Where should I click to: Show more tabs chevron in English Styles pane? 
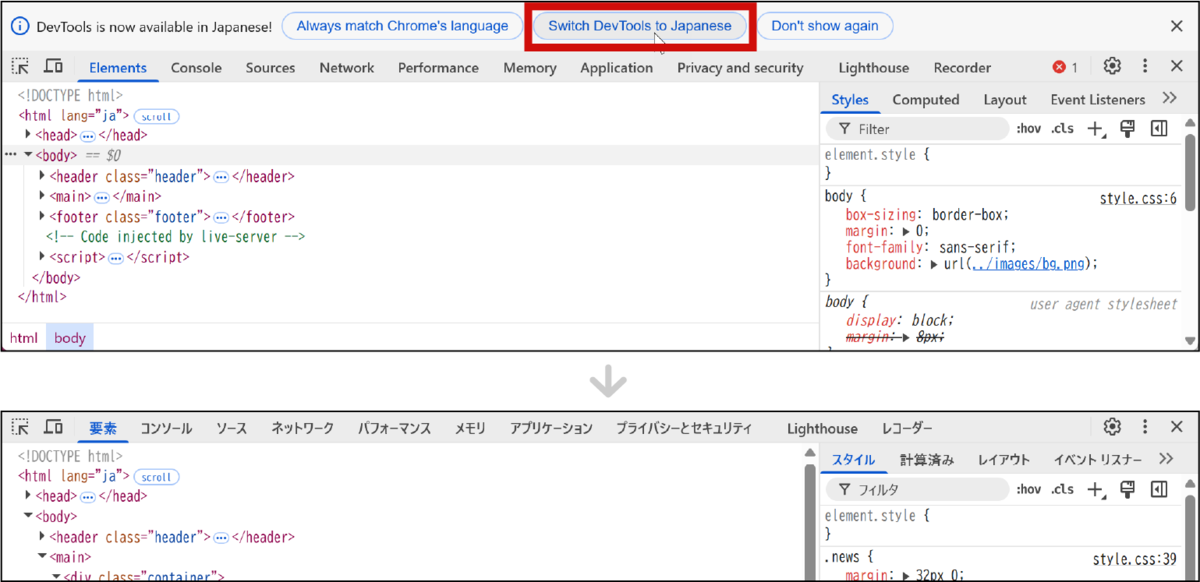(x=1169, y=98)
